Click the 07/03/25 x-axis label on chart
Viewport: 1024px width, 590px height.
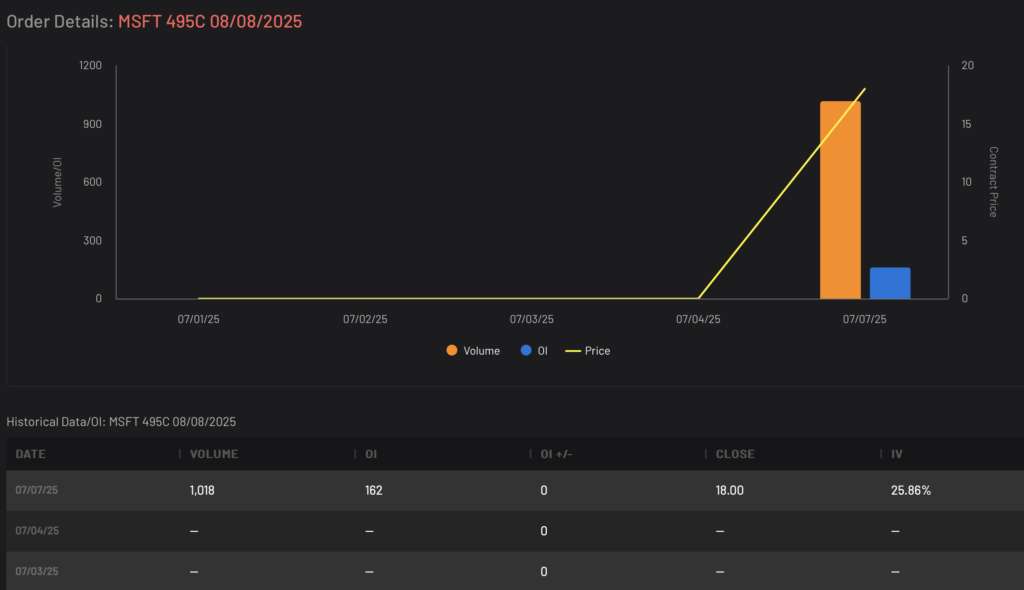coord(532,319)
